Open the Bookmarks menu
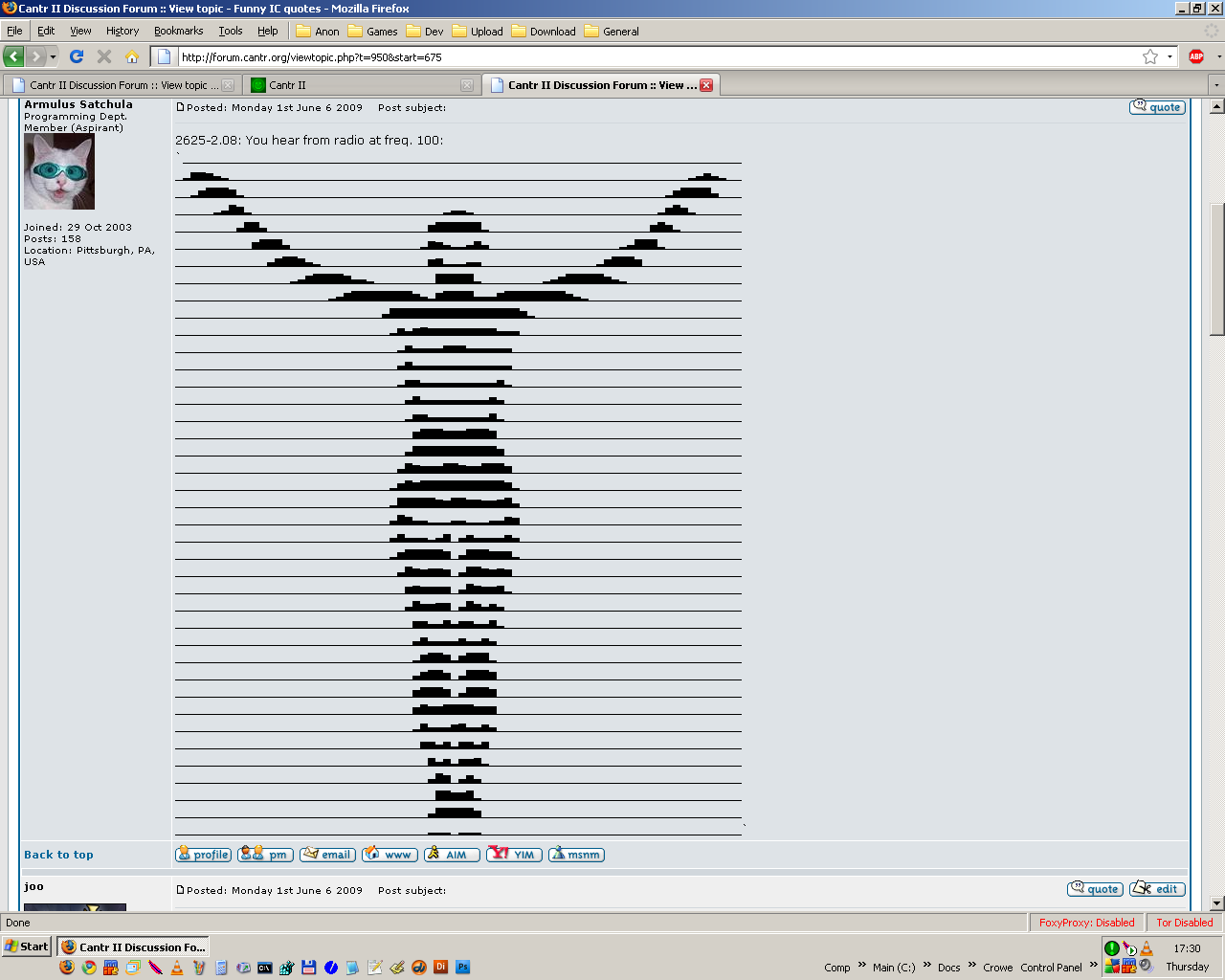Screen dimensions: 1225x980 (x=178, y=31)
